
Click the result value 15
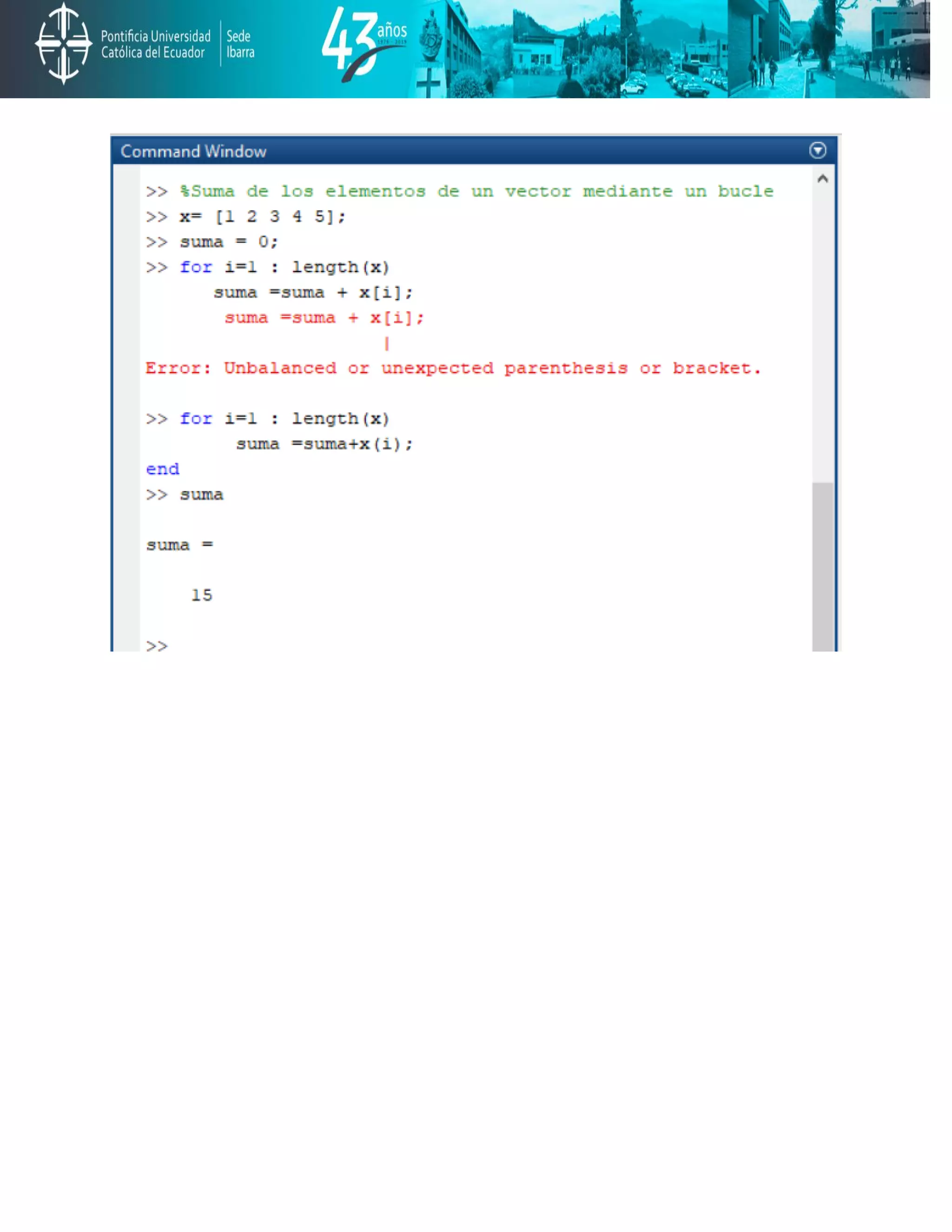201,595
